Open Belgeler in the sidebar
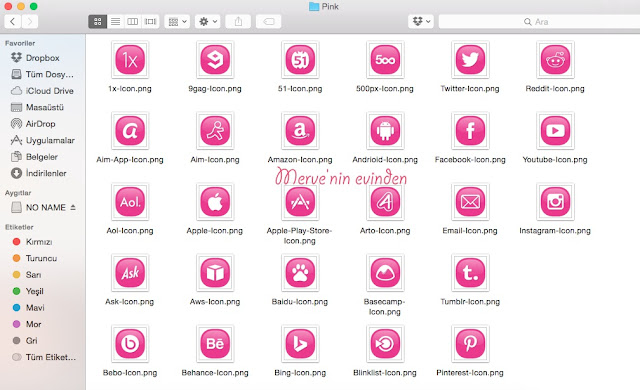640x390 pixels. pos(43,157)
